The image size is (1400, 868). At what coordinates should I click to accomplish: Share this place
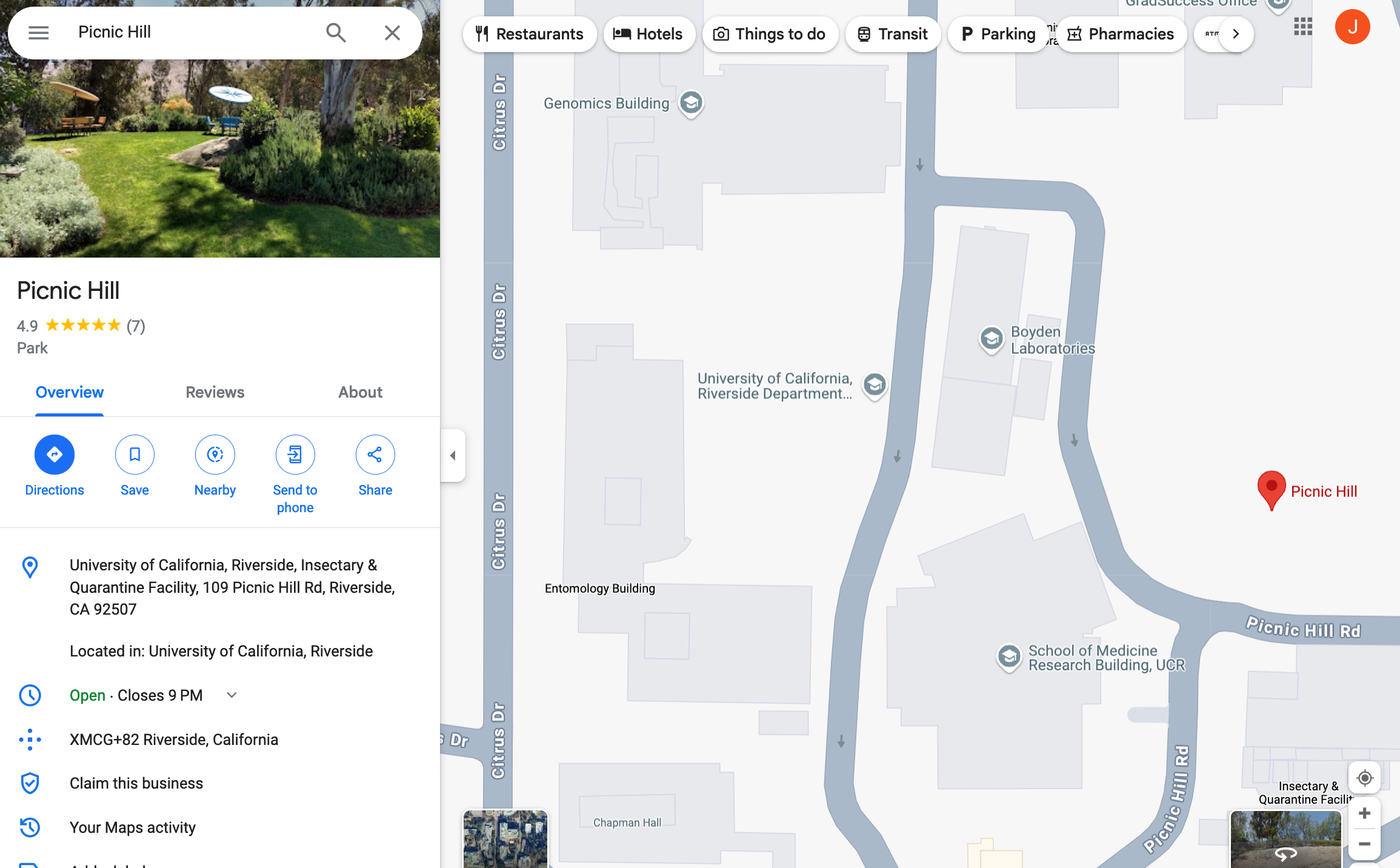point(375,455)
